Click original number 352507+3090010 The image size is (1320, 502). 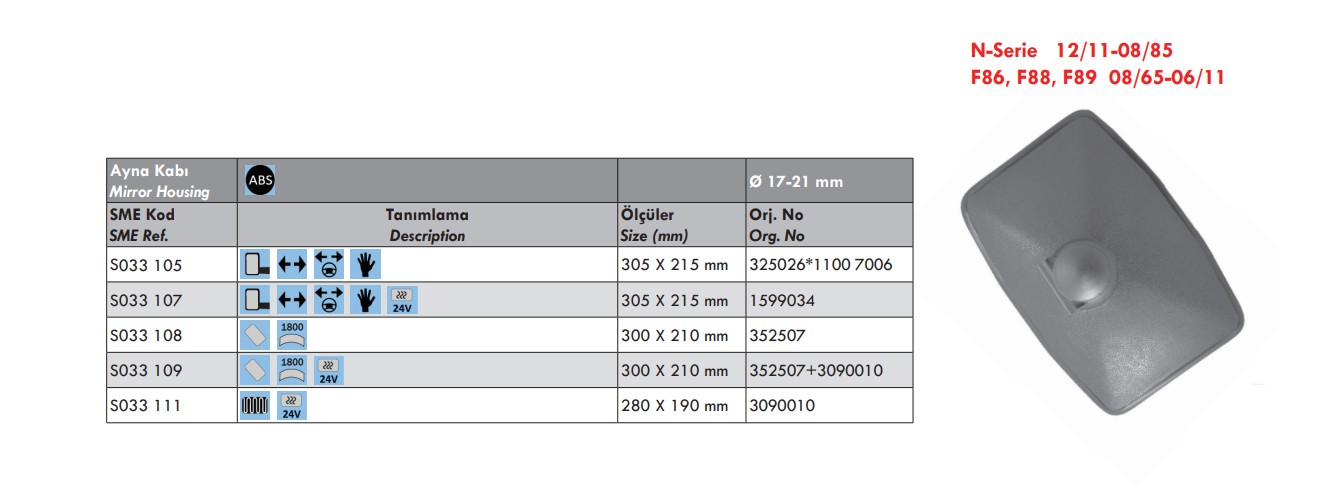tap(815, 370)
